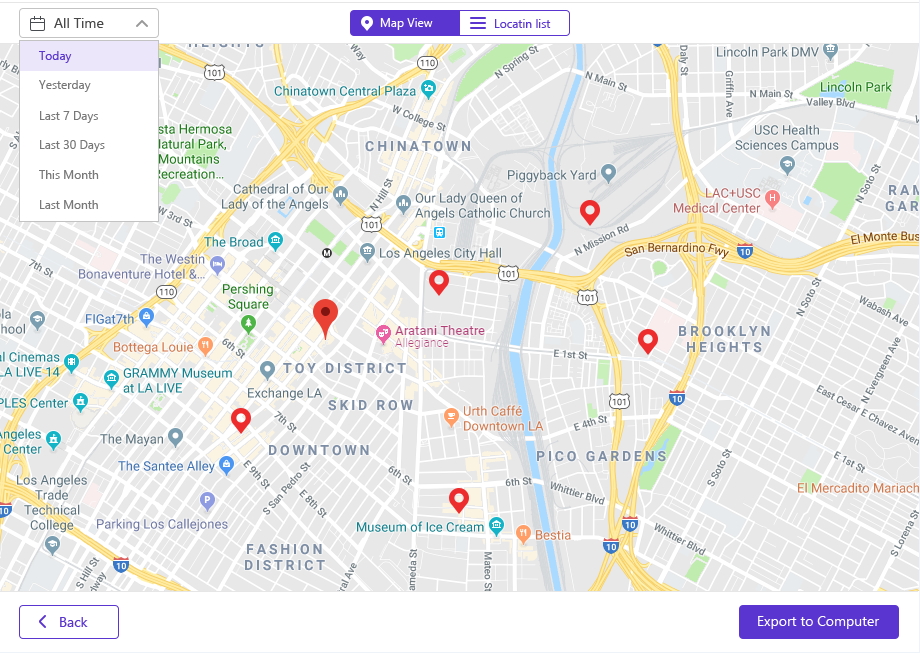The height and width of the screenshot is (653, 920).
Task: Click the red pin in Brooklyn Heights
Action: 648,341
